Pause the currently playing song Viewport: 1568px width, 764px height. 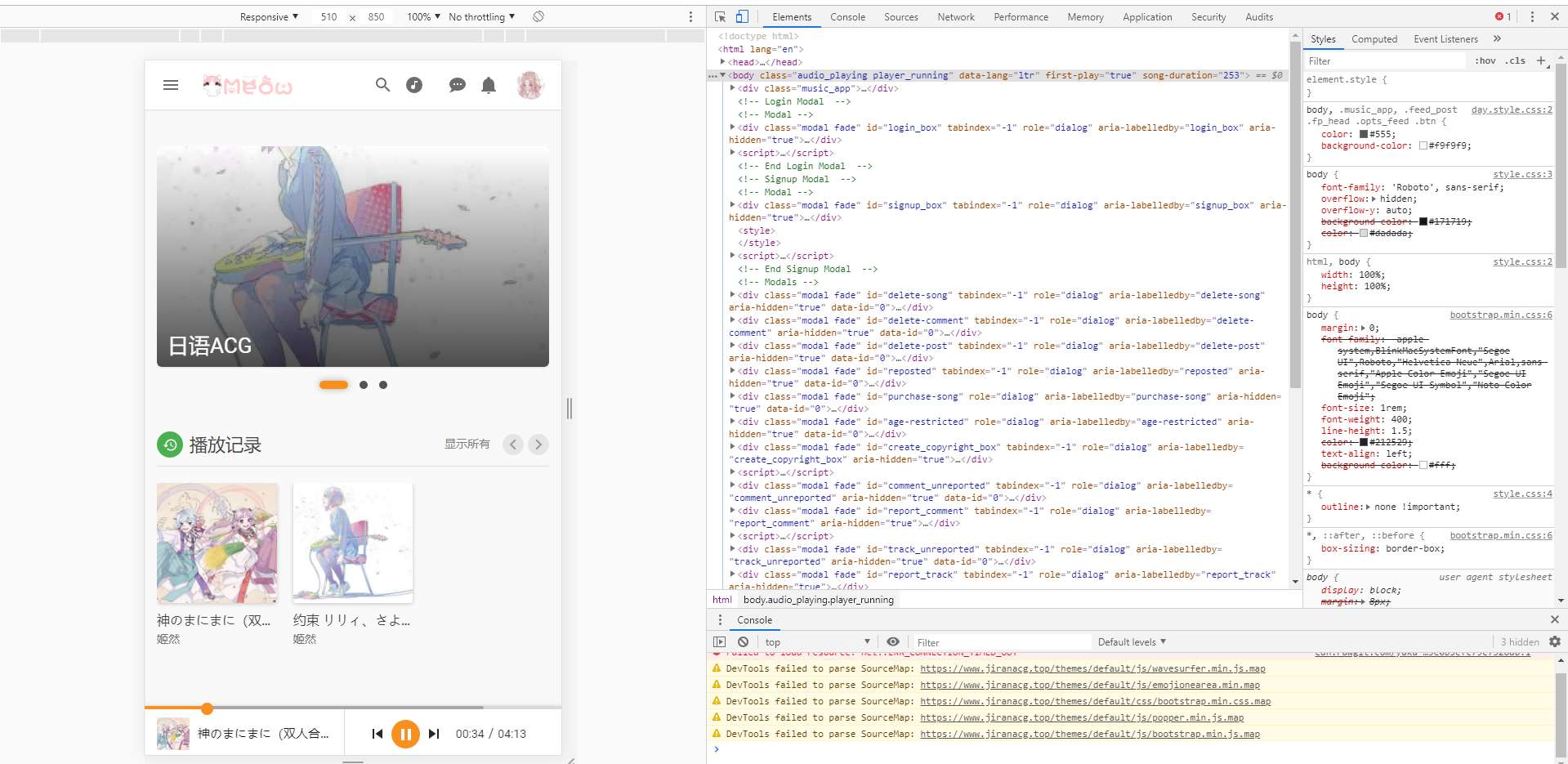(405, 734)
